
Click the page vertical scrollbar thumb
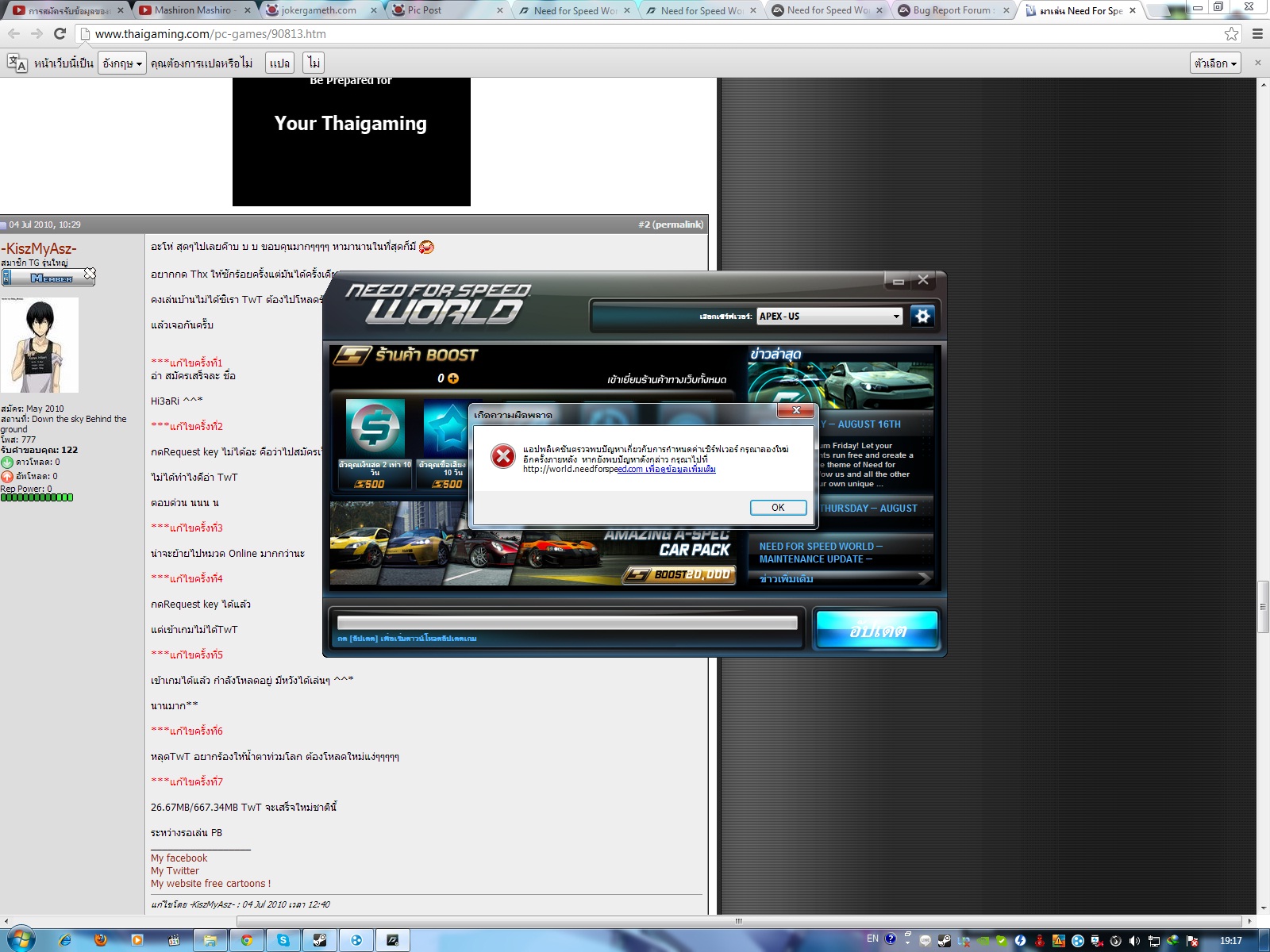pyautogui.click(x=1263, y=607)
